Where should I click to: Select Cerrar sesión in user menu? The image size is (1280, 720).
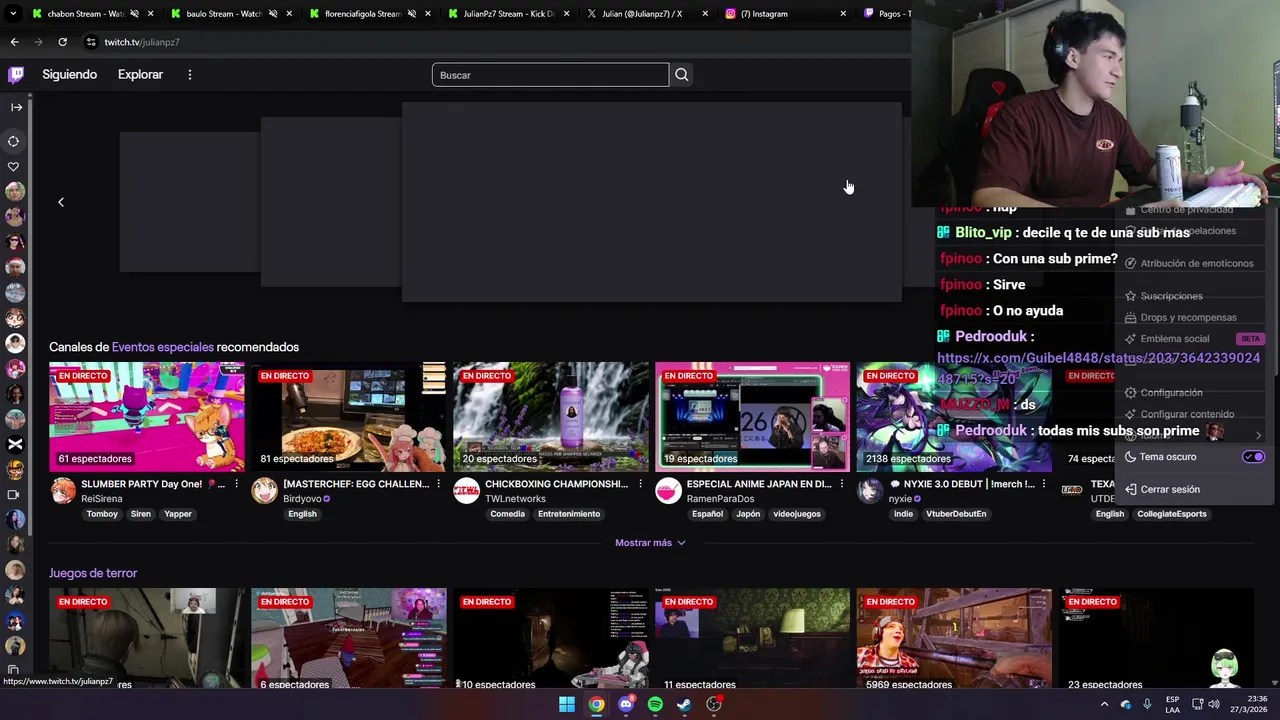[x=1170, y=489]
